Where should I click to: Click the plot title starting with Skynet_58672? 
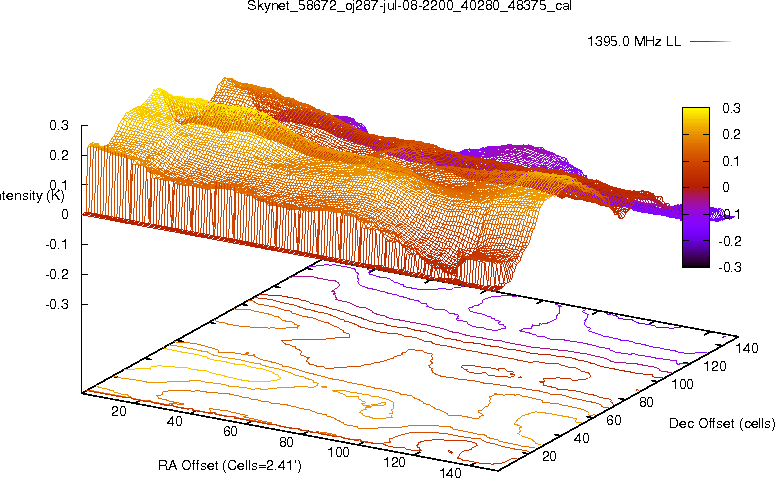pyautogui.click(x=409, y=5)
